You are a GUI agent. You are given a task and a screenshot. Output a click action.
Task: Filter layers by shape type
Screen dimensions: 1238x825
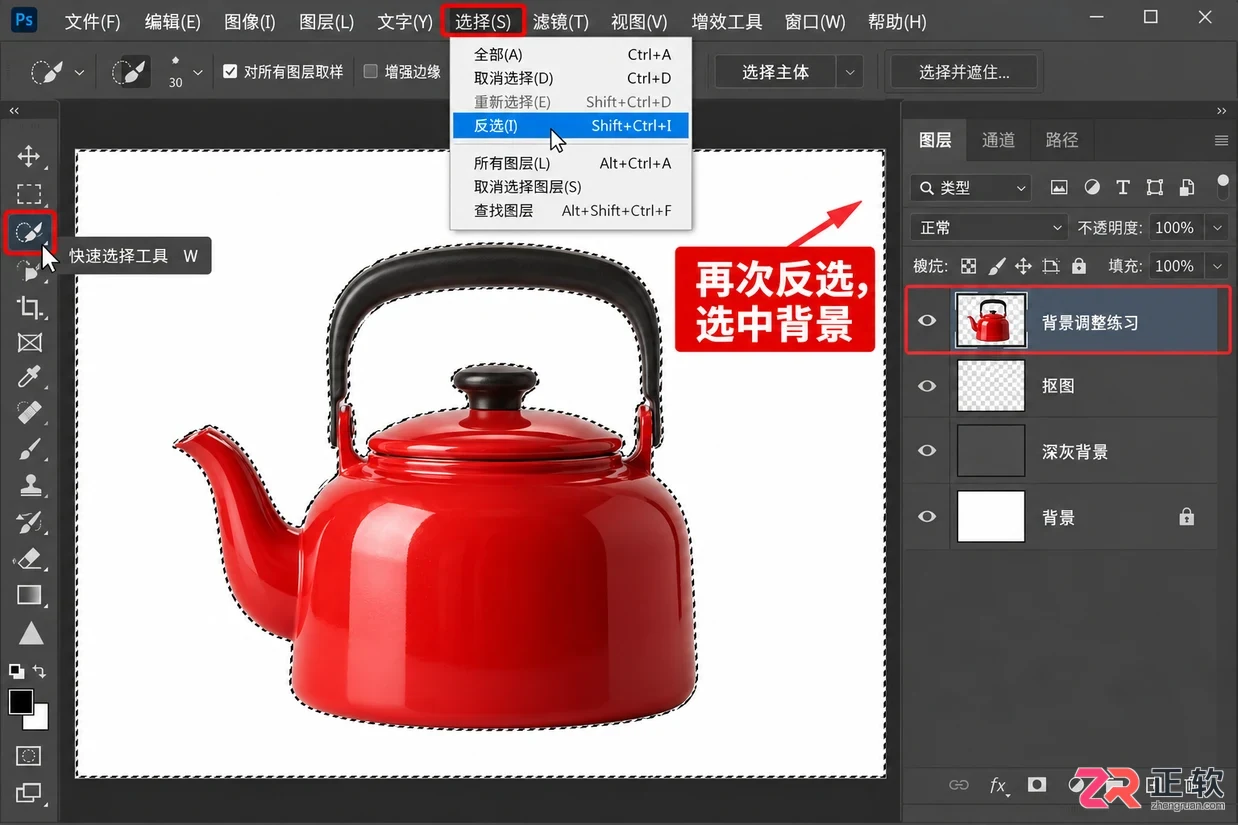[x=1155, y=187]
